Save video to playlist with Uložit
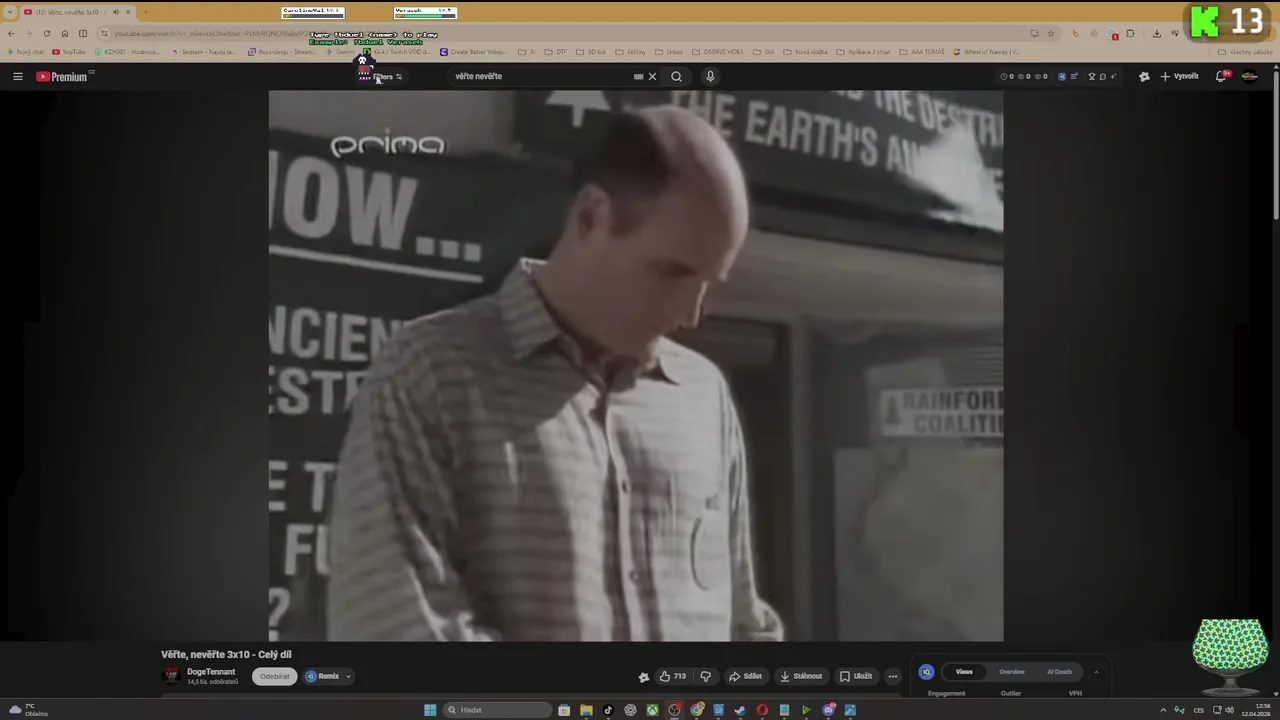Image resolution: width=1280 pixels, height=720 pixels. point(856,676)
